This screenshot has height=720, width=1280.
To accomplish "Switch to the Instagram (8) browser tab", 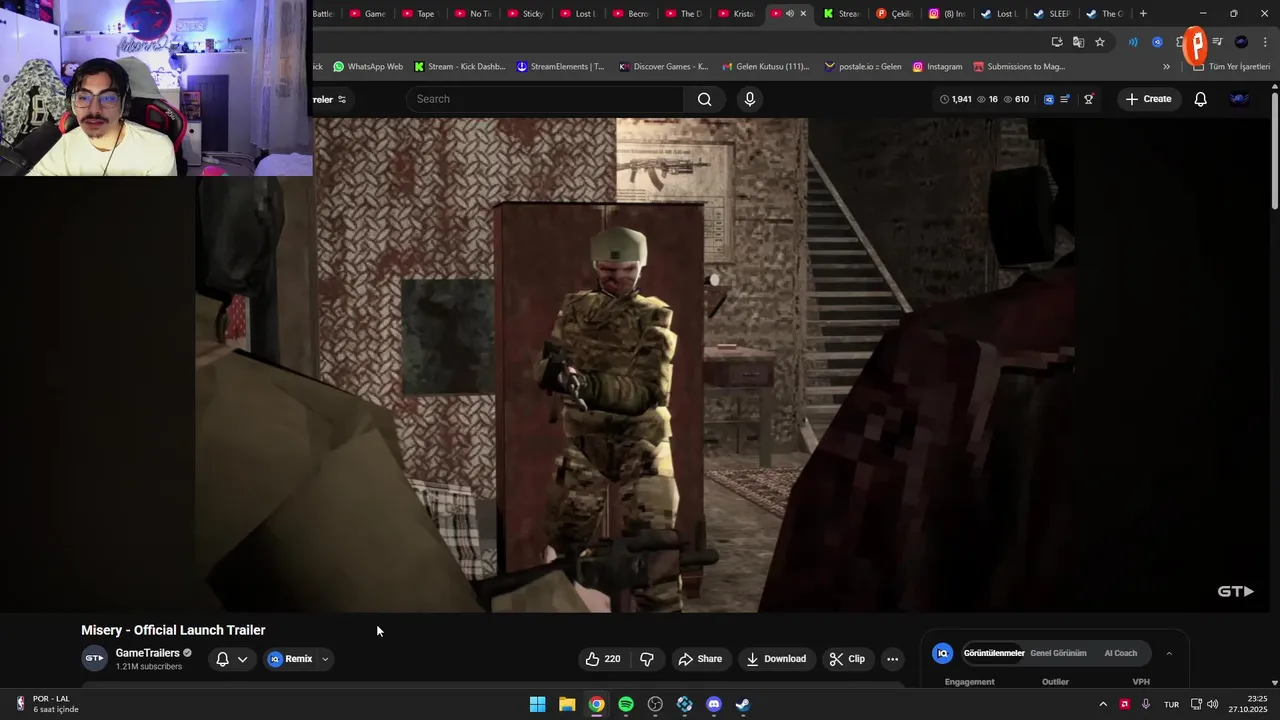I will coord(948,14).
